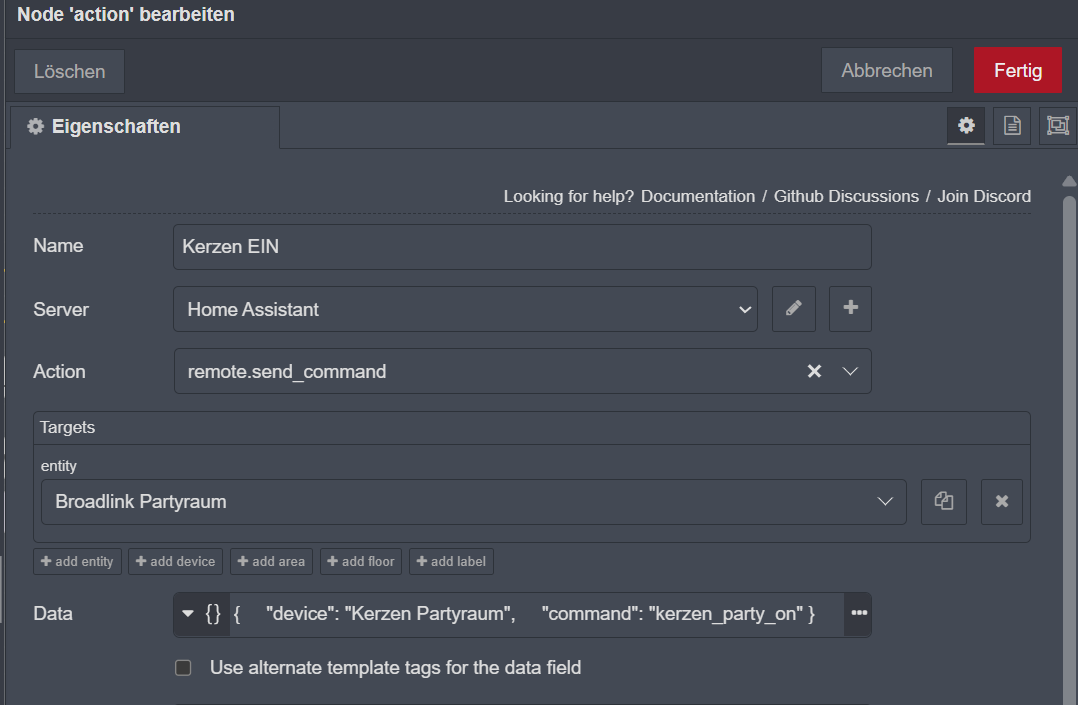This screenshot has width=1078, height=705.
Task: Open the Documentation link
Action: (x=697, y=196)
